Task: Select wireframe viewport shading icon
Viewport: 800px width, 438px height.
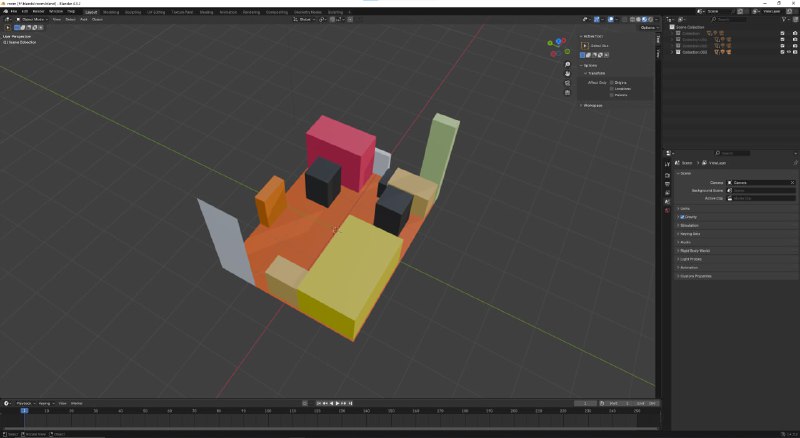Action: pos(632,19)
